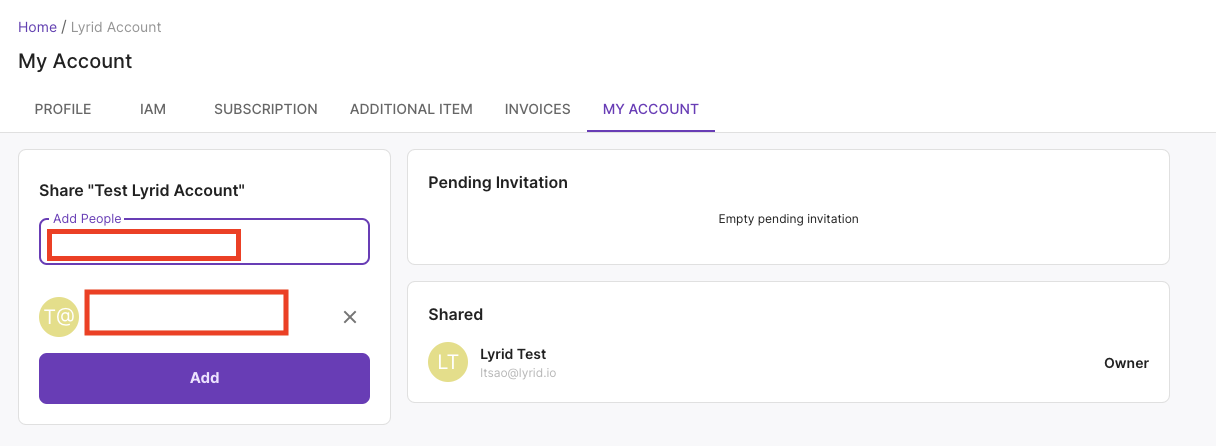Click the Lyrid Test user name
This screenshot has width=1216, height=446.
[x=513, y=354]
